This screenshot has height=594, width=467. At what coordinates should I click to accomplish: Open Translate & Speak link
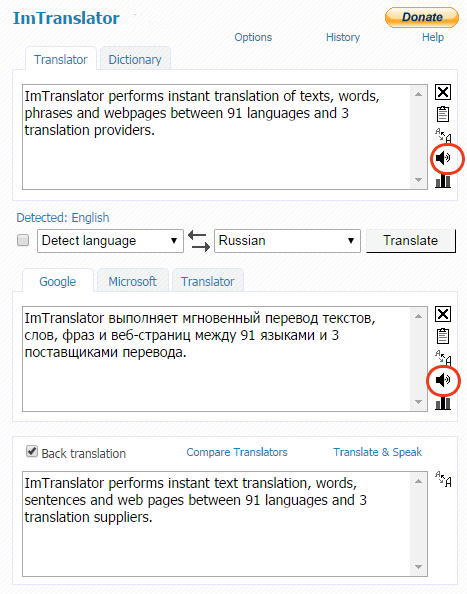pyautogui.click(x=377, y=452)
